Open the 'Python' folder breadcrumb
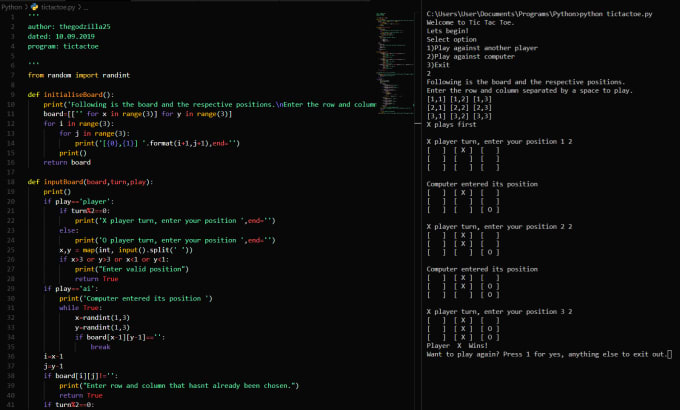Image resolution: width=680 pixels, height=410 pixels. (12, 7)
